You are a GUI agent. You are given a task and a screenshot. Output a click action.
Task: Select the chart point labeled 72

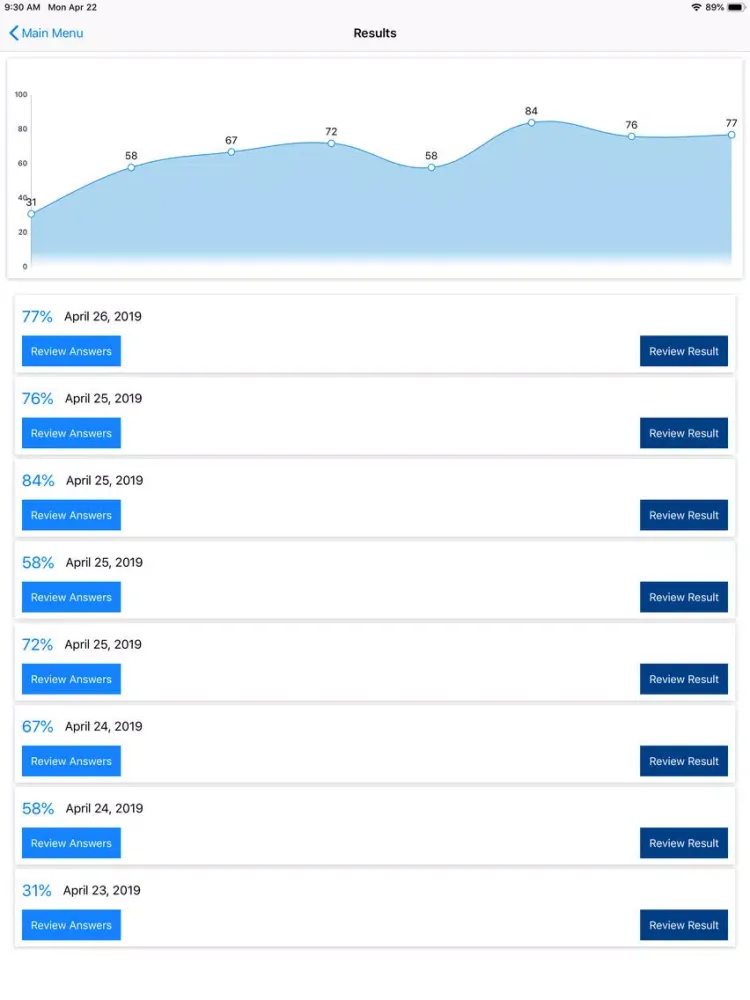pos(331,143)
